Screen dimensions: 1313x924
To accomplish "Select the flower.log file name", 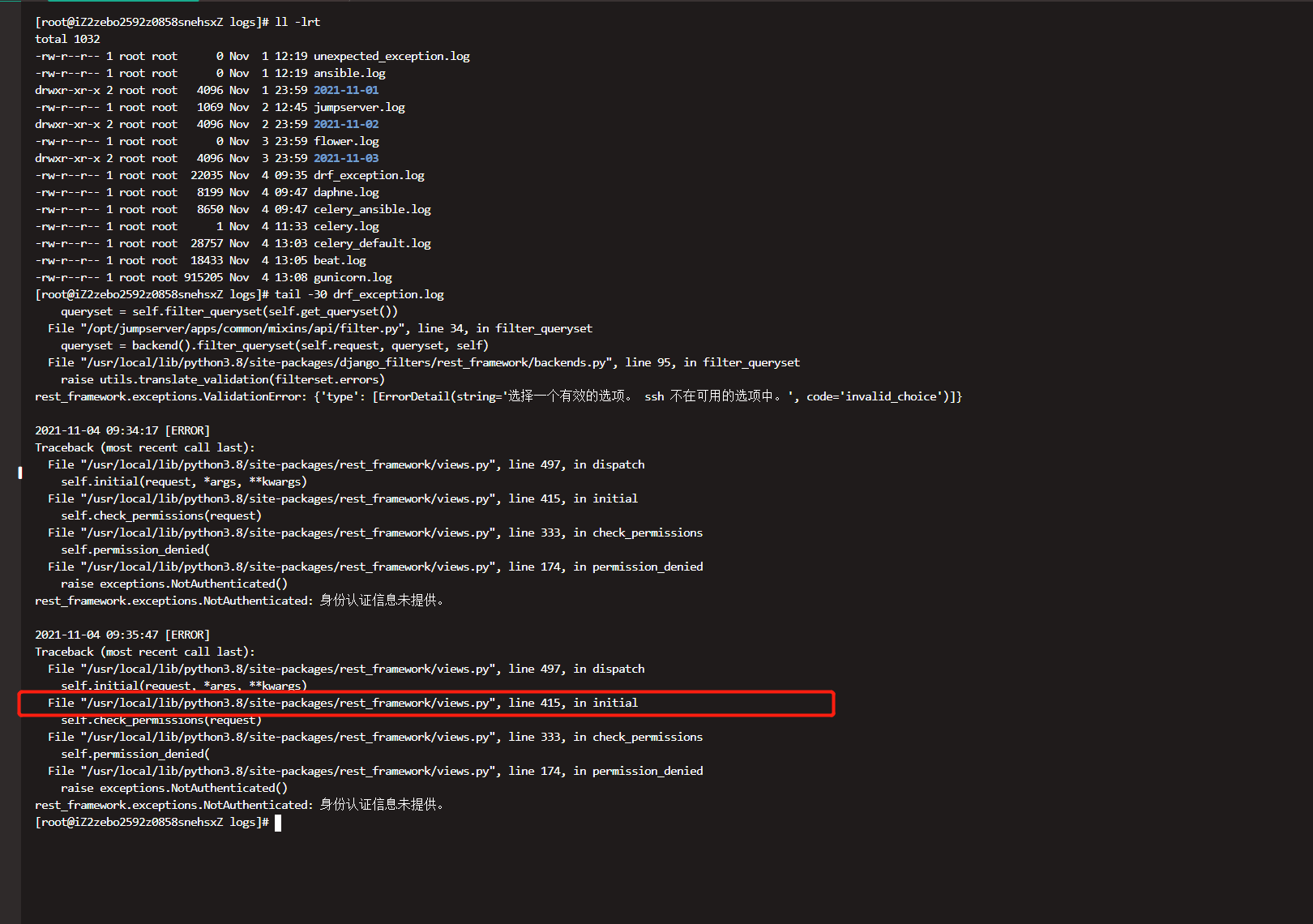I will click(x=346, y=140).
